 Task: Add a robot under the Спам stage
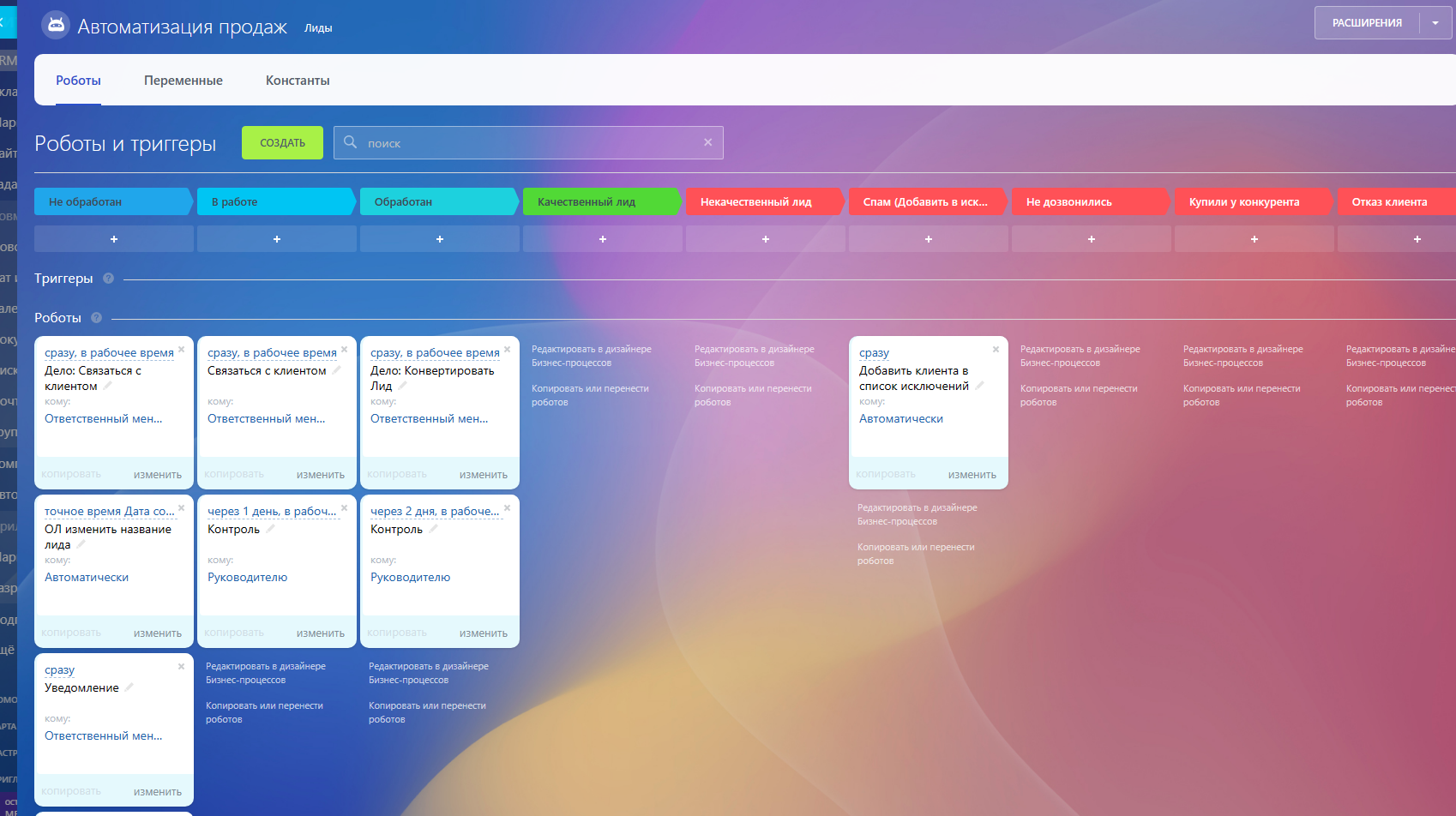(x=929, y=239)
